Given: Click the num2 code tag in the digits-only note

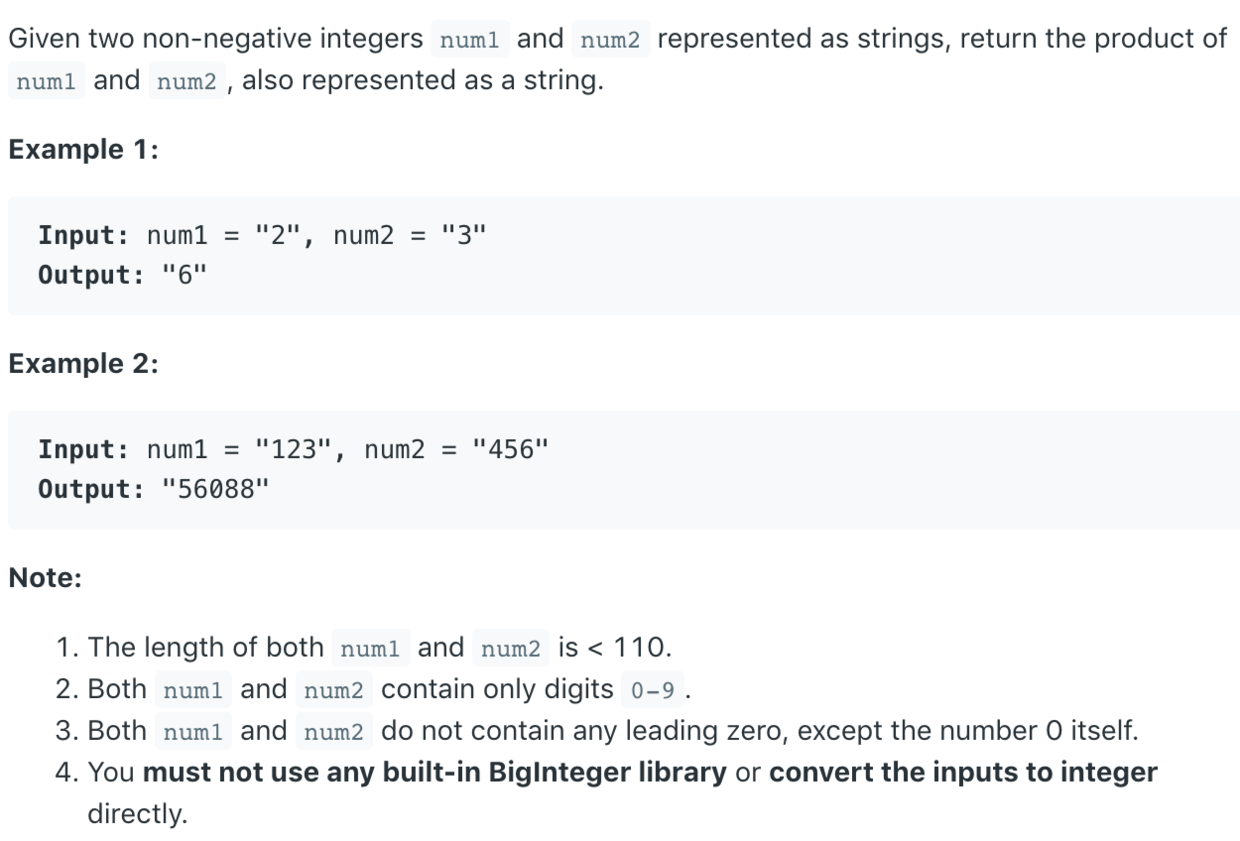Looking at the screenshot, I should 334,690.
